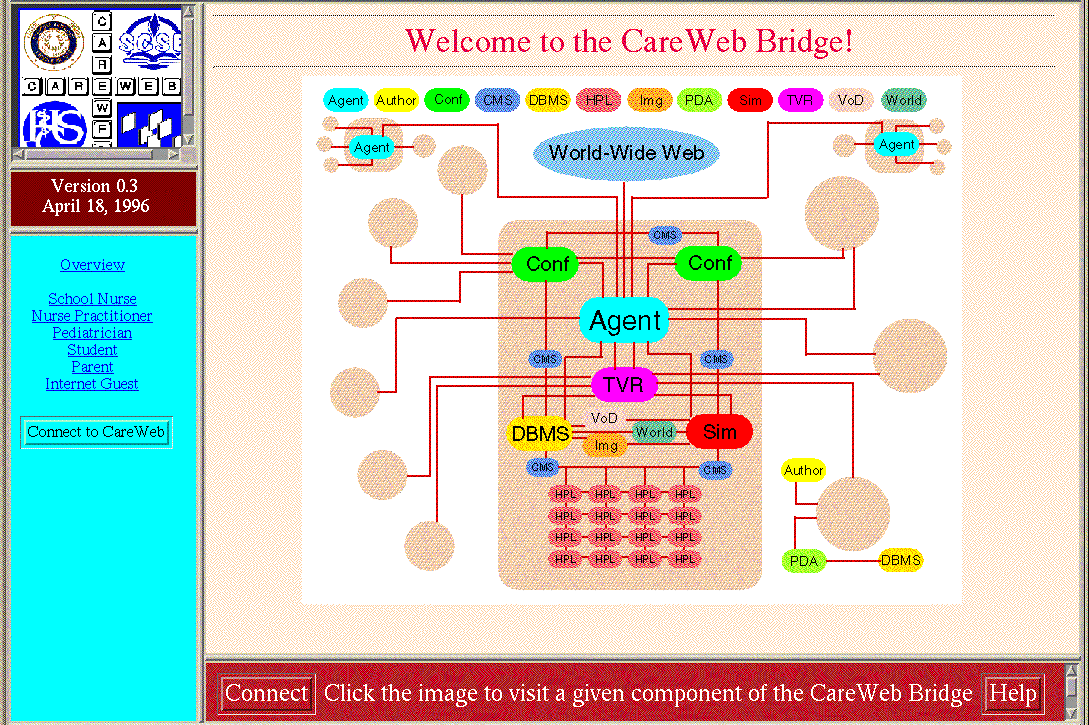Select the large red Sim node in diagram

720,432
